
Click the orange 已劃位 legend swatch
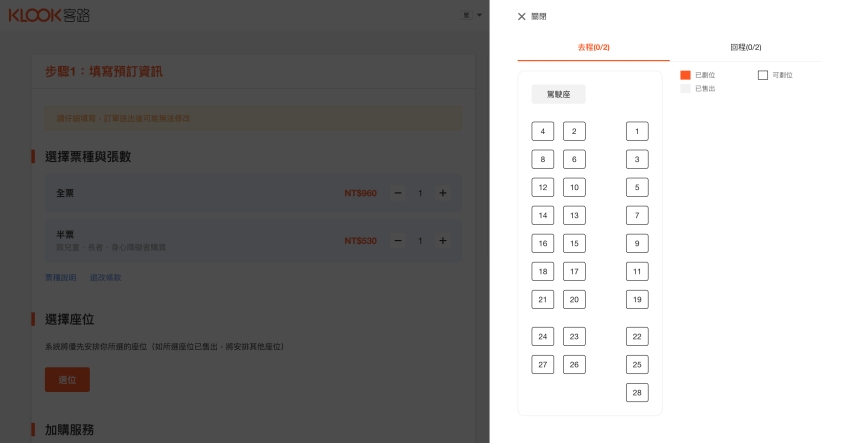click(685, 75)
